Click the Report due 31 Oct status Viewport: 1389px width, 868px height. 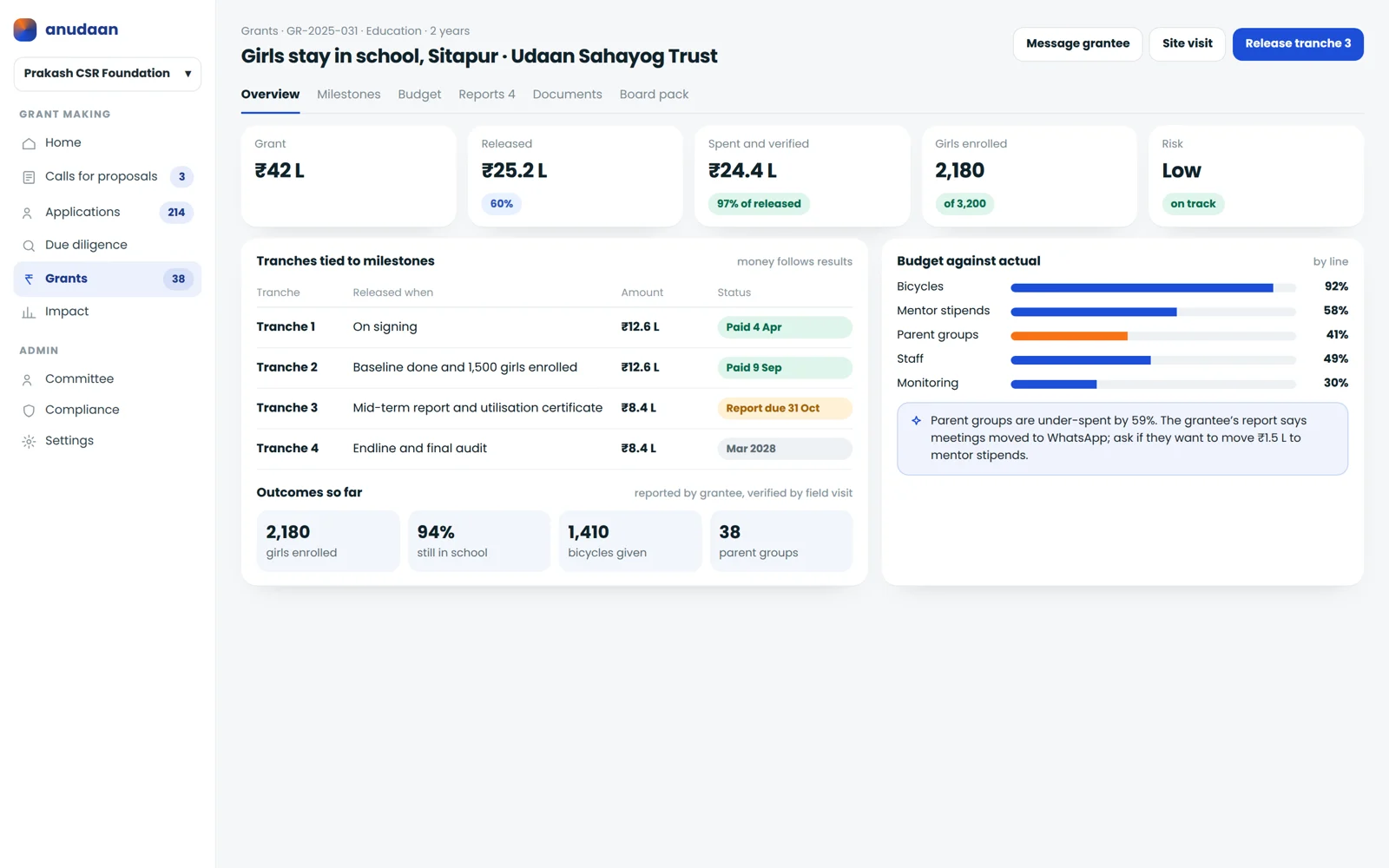tap(785, 408)
